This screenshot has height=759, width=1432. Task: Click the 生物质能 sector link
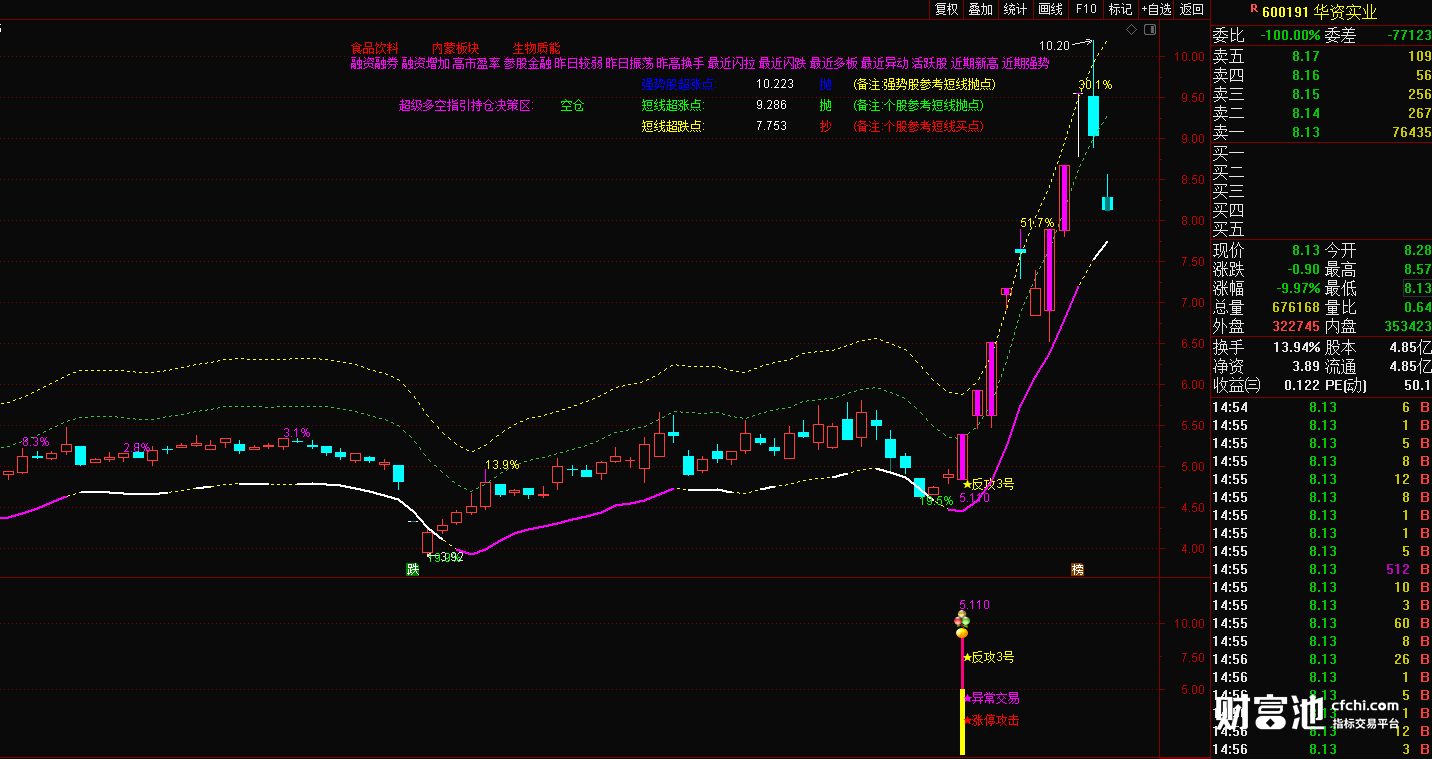pos(537,48)
